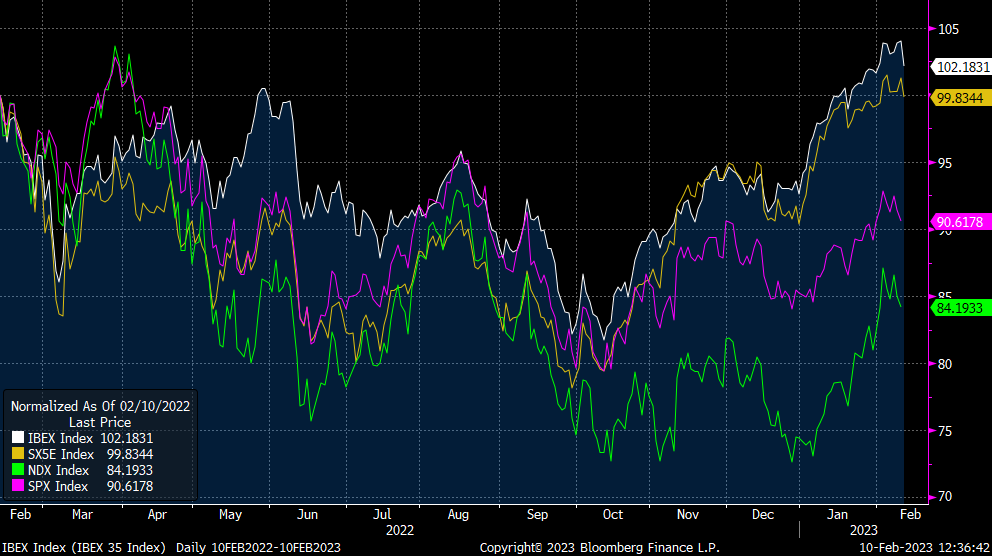Click the yellow 99.8344 price tag on axis

pyautogui.click(x=960, y=98)
